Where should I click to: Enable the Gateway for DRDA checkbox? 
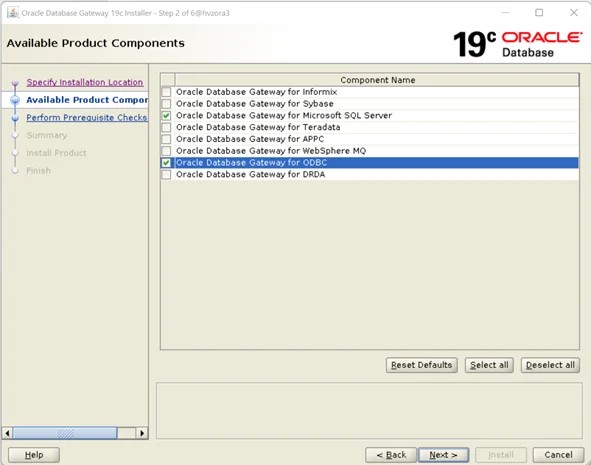coord(166,174)
